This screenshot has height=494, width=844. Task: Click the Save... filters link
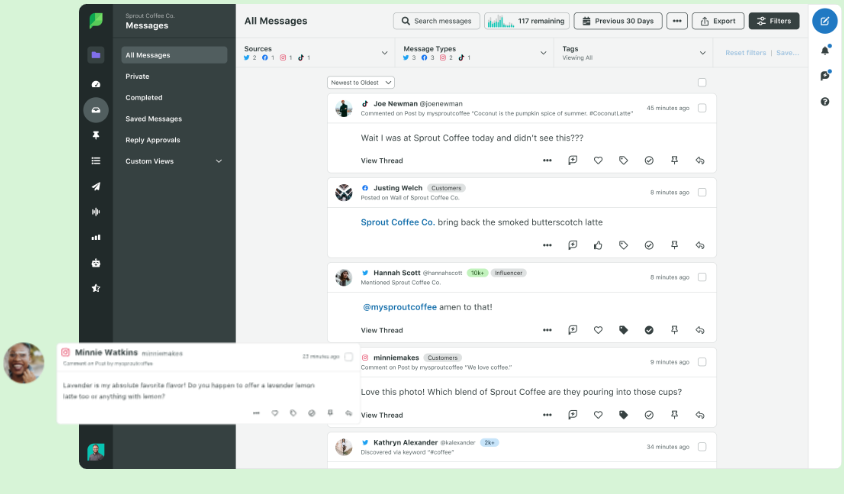[x=787, y=53]
